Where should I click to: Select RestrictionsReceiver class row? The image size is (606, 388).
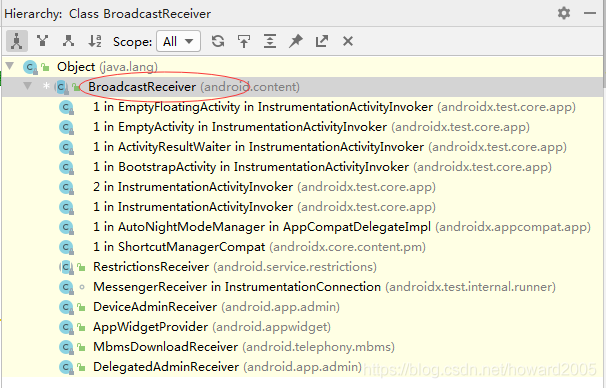302,267
